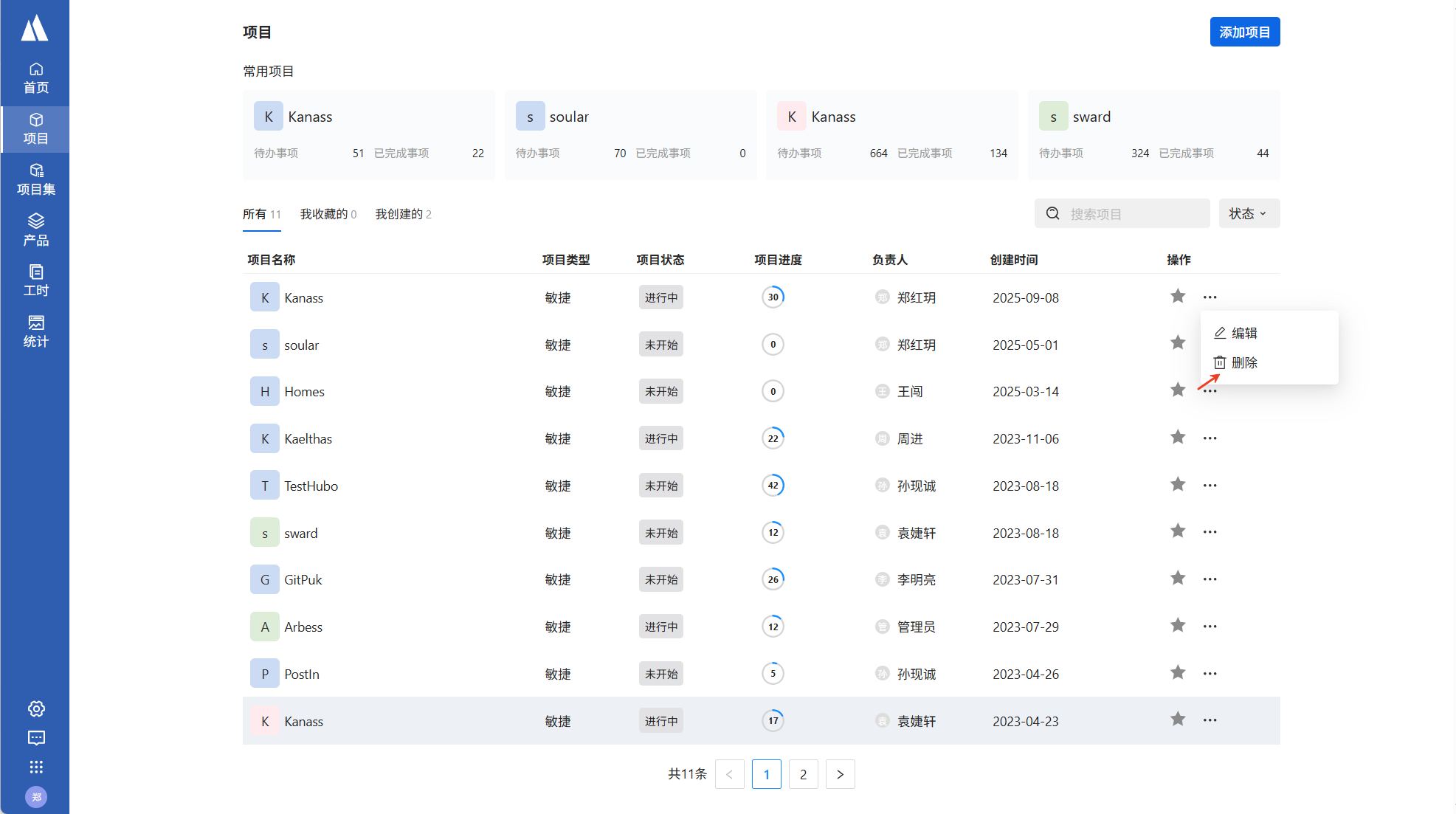Open the 项目集 sidebar icon
The height and width of the screenshot is (814, 1456).
pos(35,179)
